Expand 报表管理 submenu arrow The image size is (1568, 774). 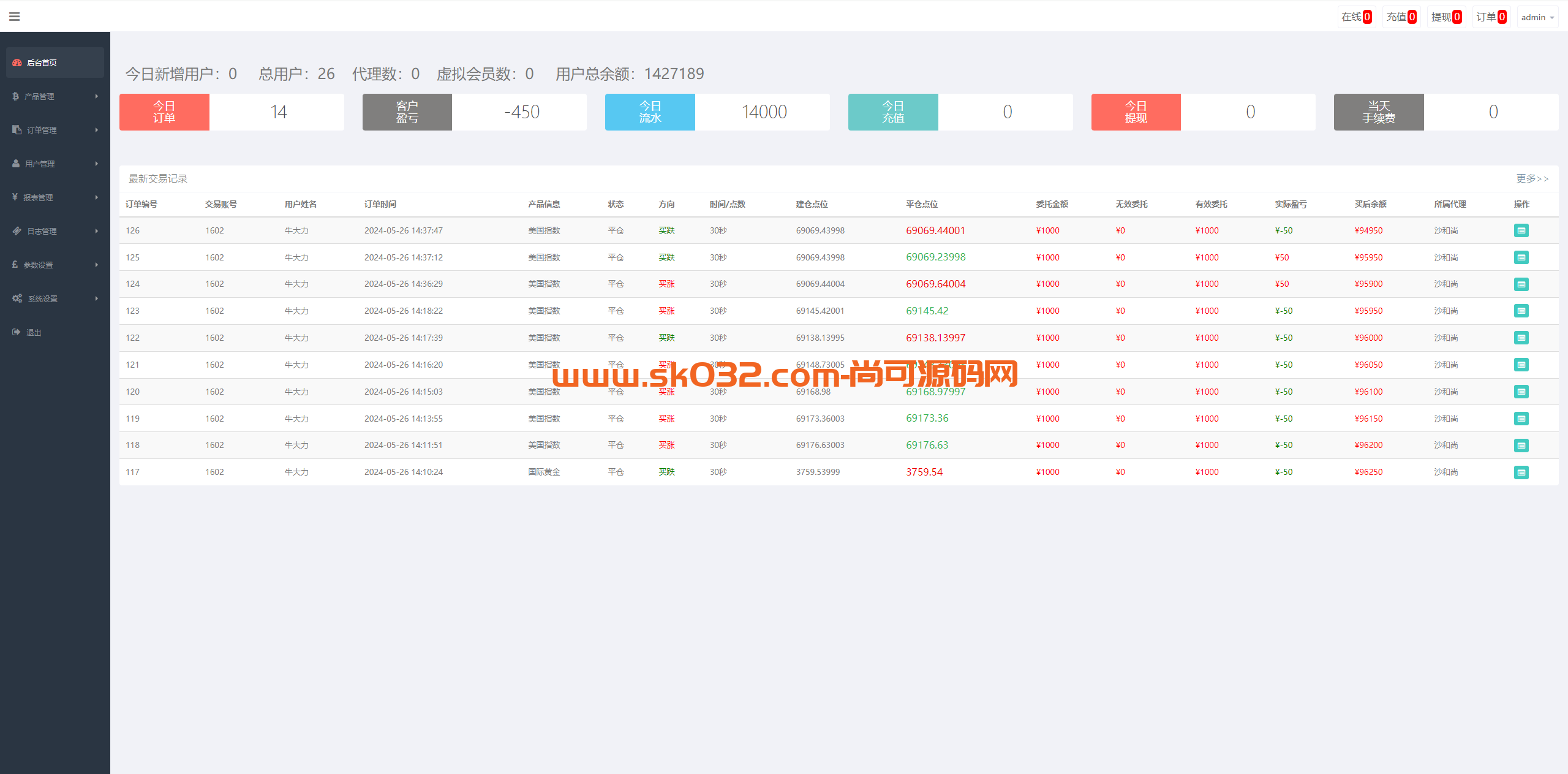(x=97, y=197)
